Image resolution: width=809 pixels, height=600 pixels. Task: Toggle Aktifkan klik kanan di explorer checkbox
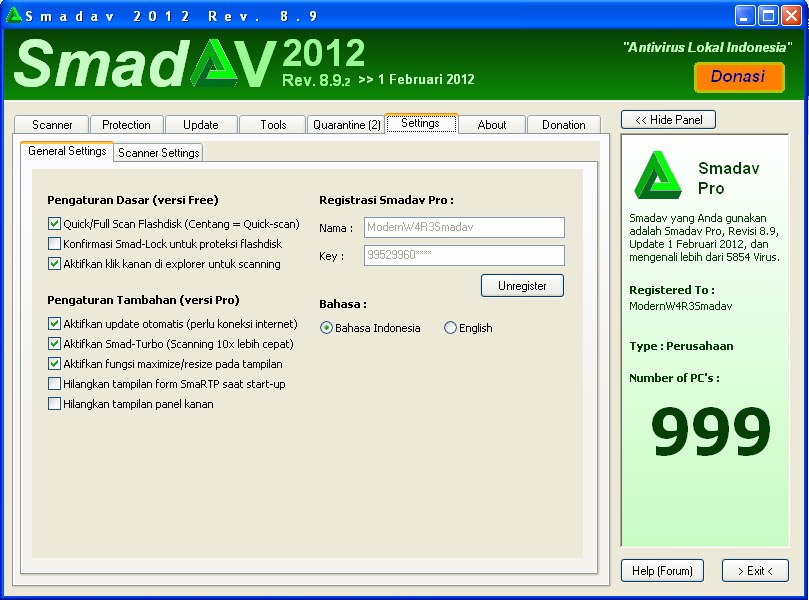click(54, 264)
